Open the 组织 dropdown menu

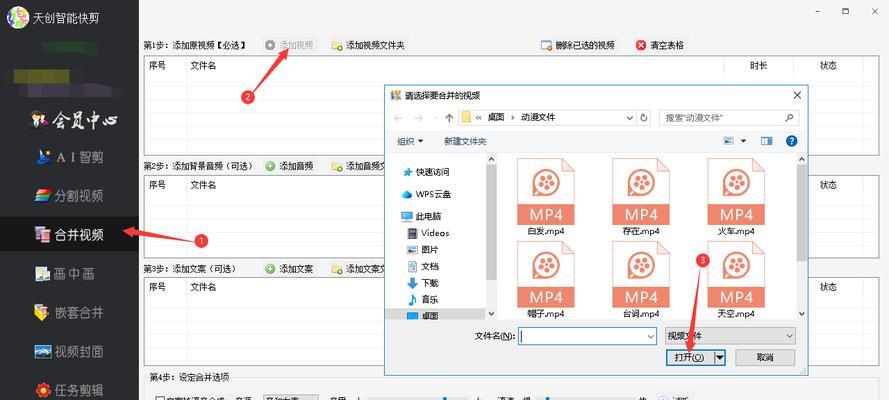tap(410, 141)
